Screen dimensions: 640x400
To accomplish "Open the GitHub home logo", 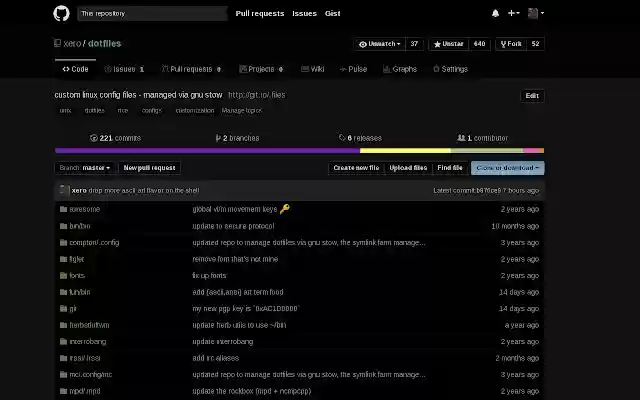I will pyautogui.click(x=61, y=13).
